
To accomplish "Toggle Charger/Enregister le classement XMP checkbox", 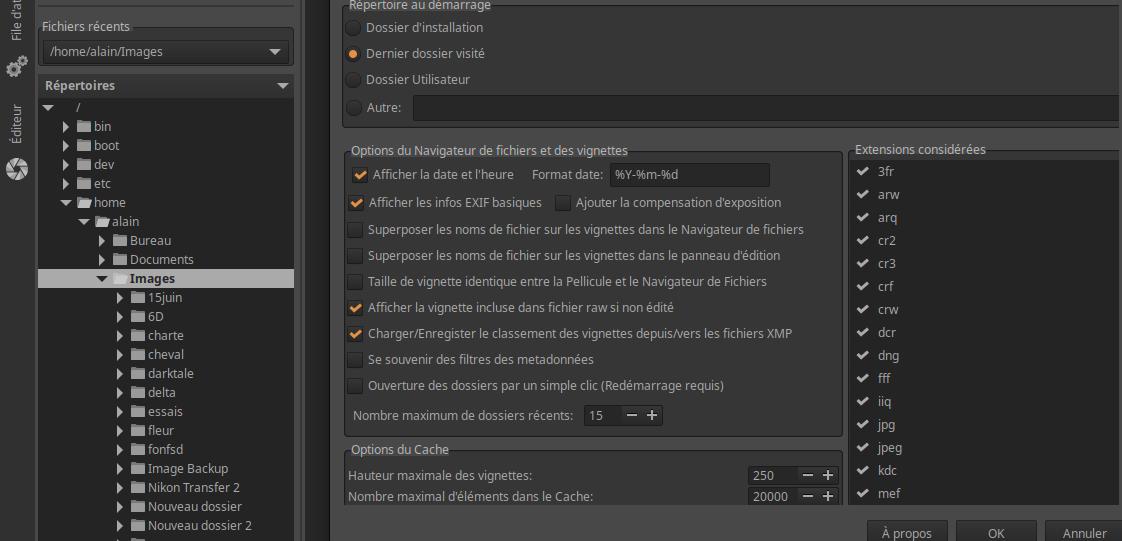I will [355, 333].
